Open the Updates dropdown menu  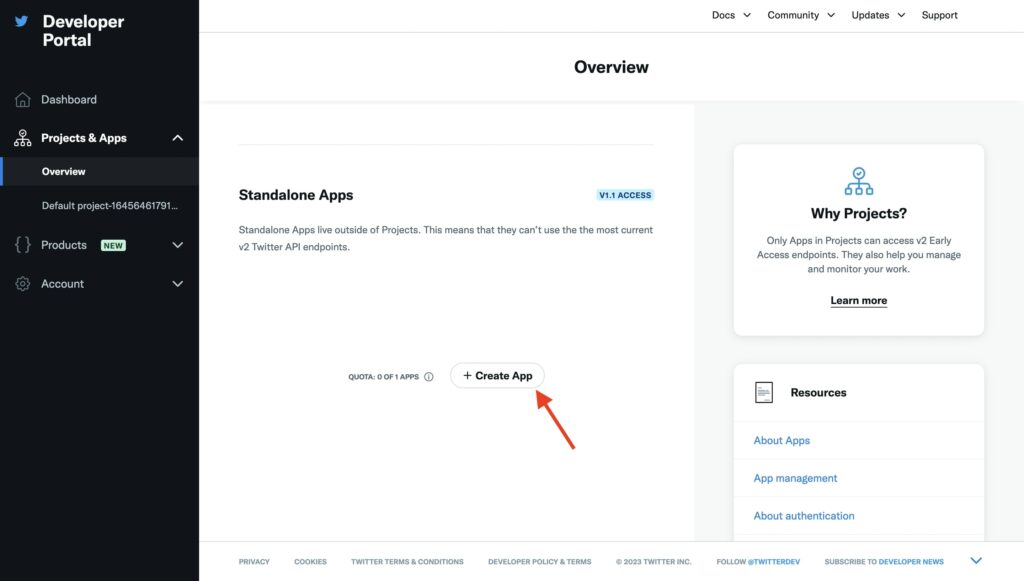[x=878, y=15]
